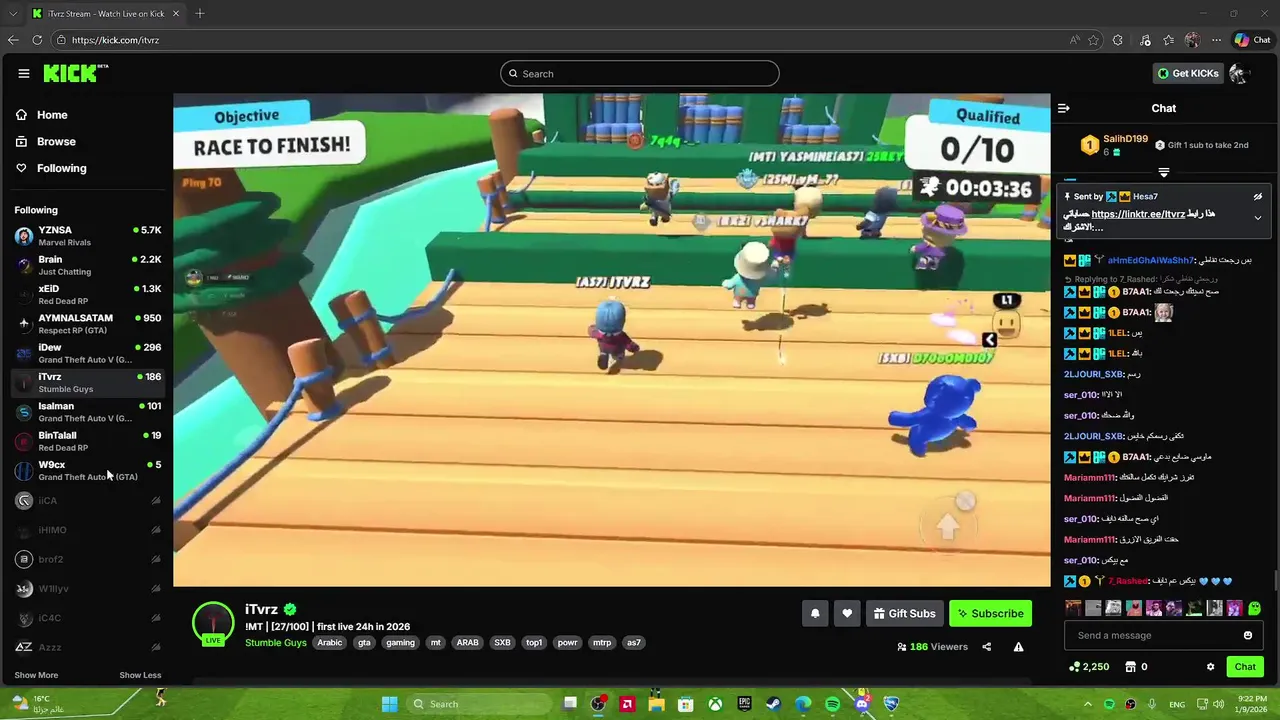
Task: Click the green Kick emote in emote row
Action: [x=1254, y=608]
